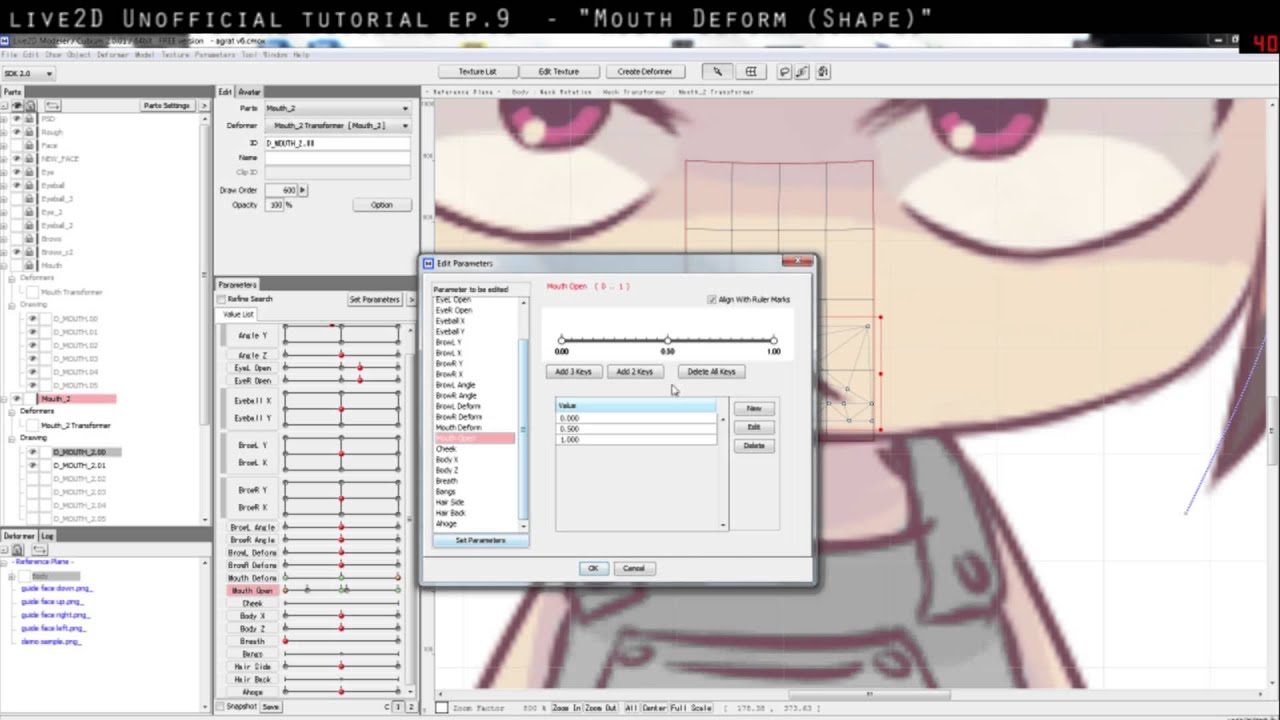Click Add 3 Keys button in dialog
The width and height of the screenshot is (1280, 720).
pyautogui.click(x=574, y=372)
